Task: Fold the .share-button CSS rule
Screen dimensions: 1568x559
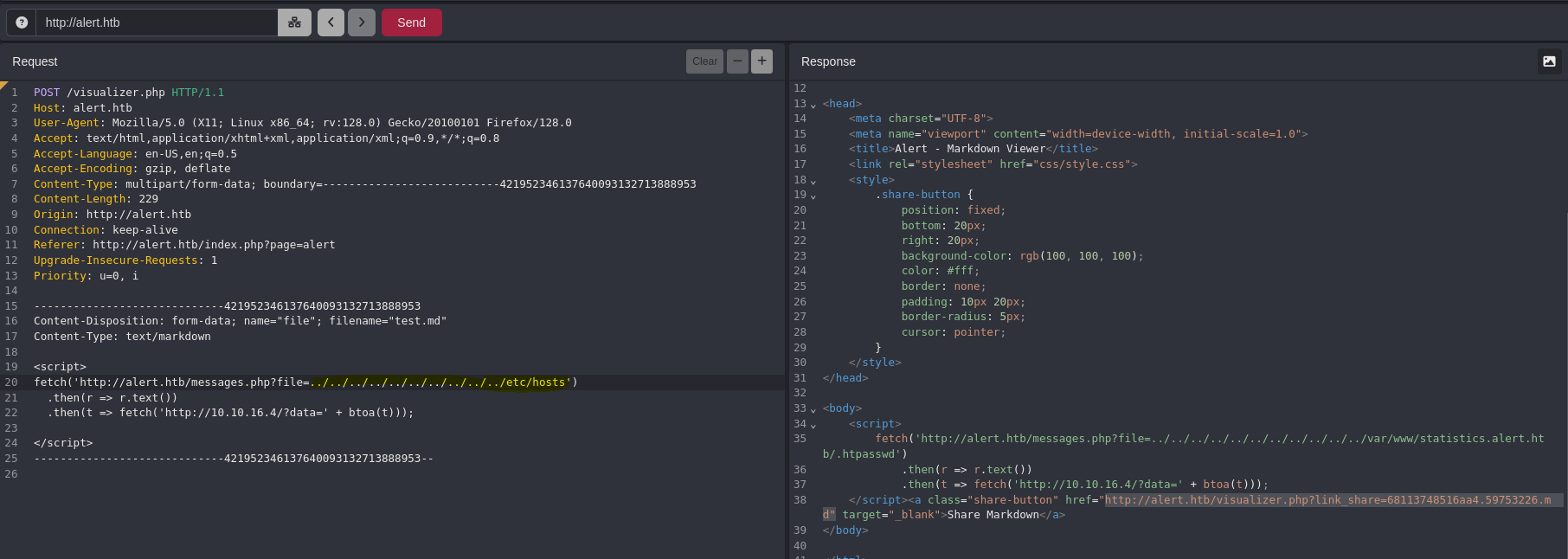Action: 813,196
